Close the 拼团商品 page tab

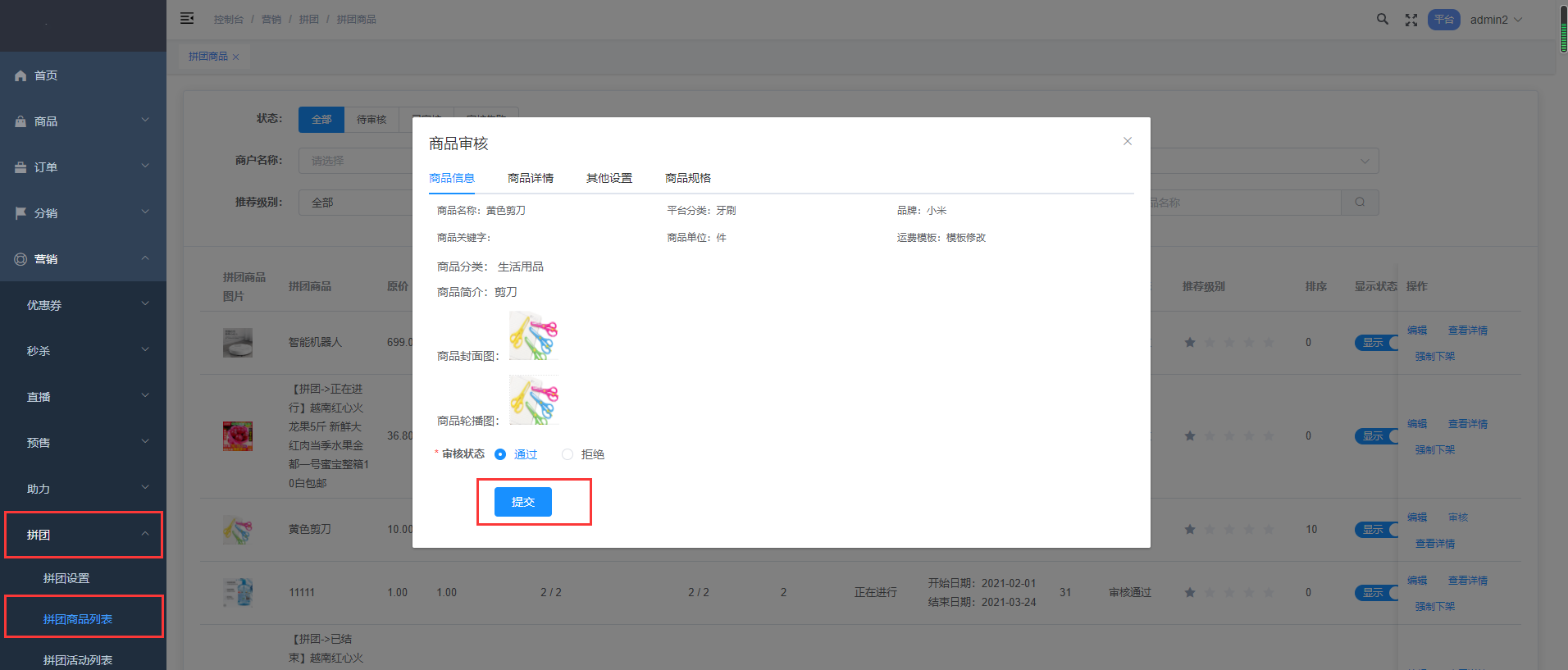(236, 57)
